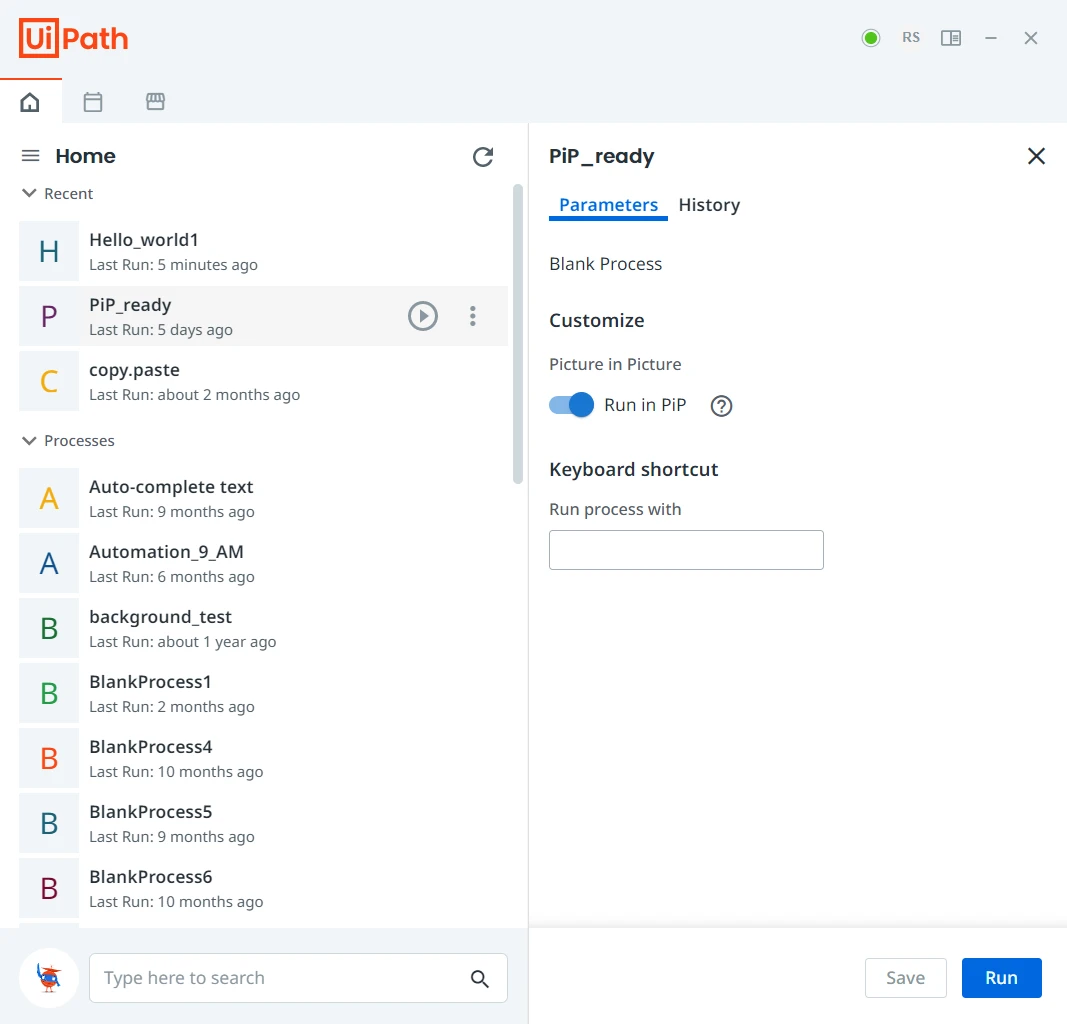Viewport: 1067px width, 1024px height.
Task: Close the PiP_ready details panel
Action: tap(1036, 156)
